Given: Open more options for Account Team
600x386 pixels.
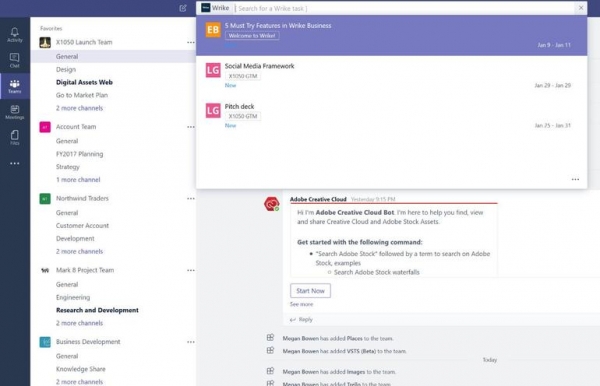Looking at the screenshot, I should (191, 127).
